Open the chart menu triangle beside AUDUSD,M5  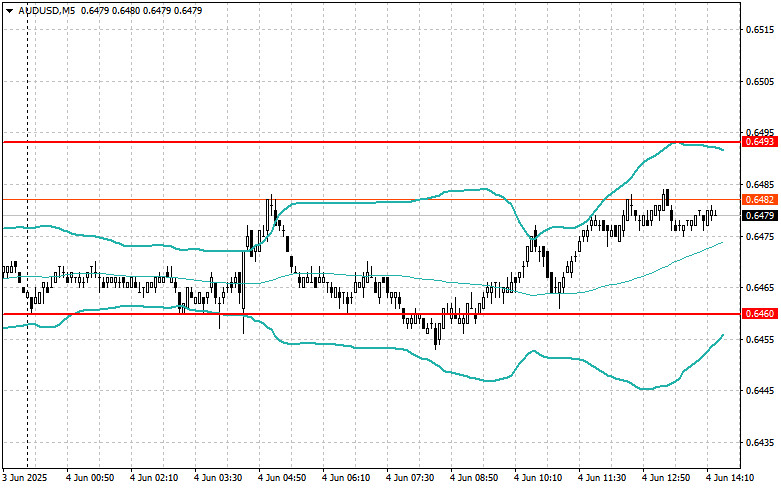tap(9, 10)
